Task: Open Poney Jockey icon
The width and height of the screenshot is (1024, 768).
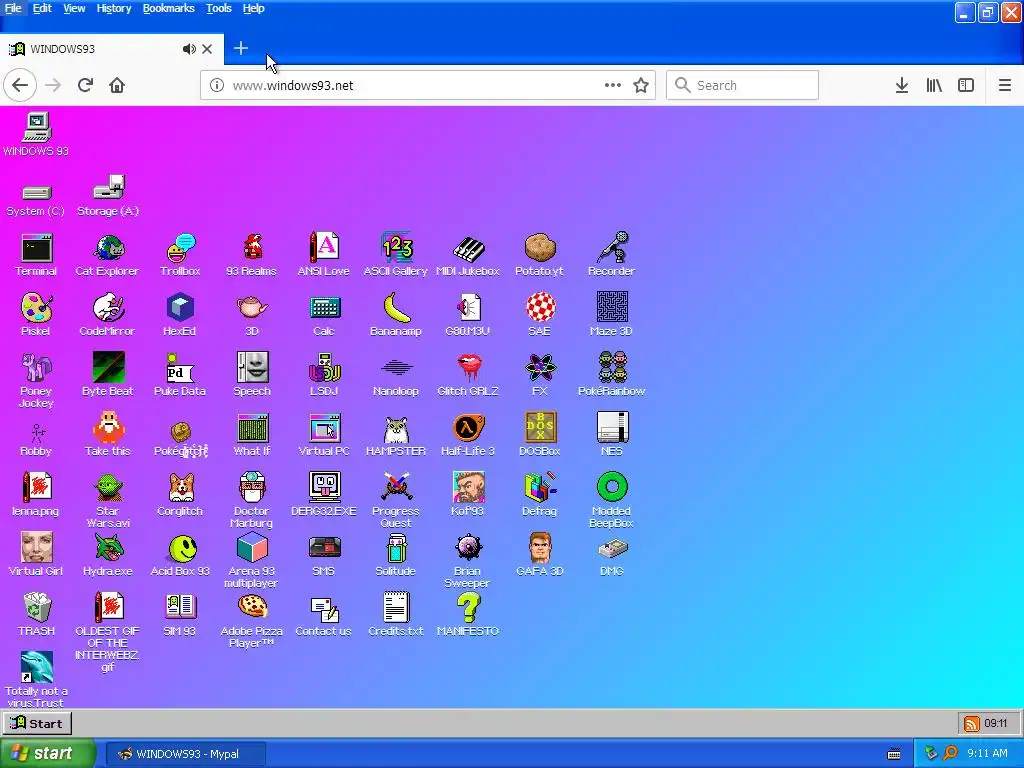Action: coord(36,381)
